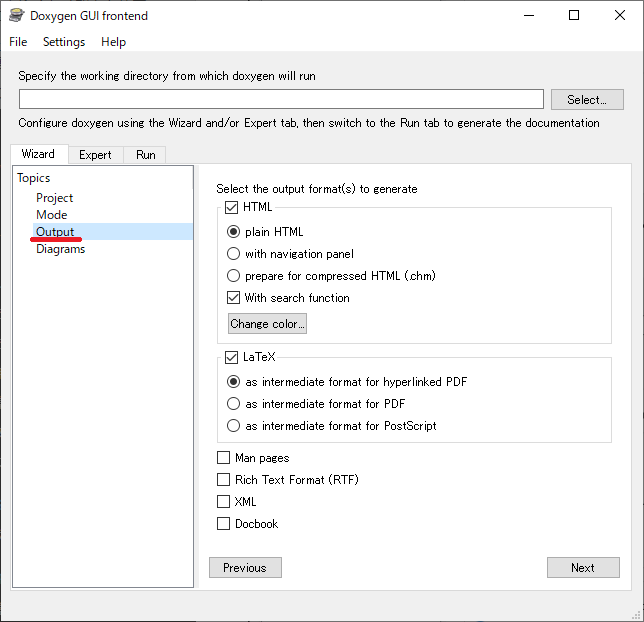Open the File menu

click(18, 42)
